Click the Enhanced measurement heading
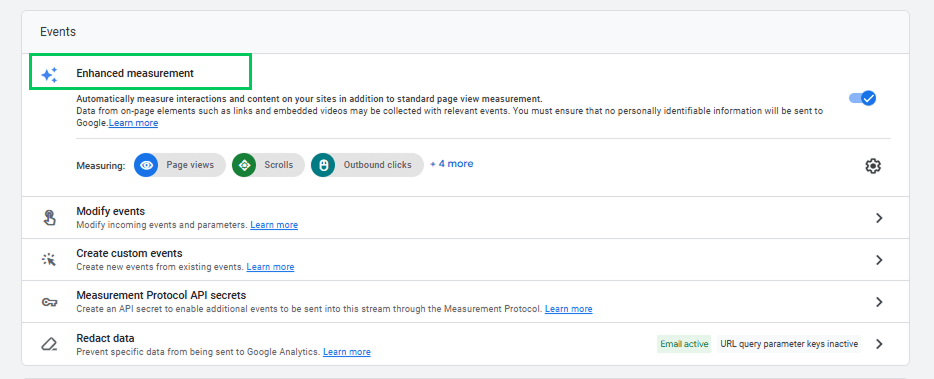The width and height of the screenshot is (934, 379). (x=135, y=73)
